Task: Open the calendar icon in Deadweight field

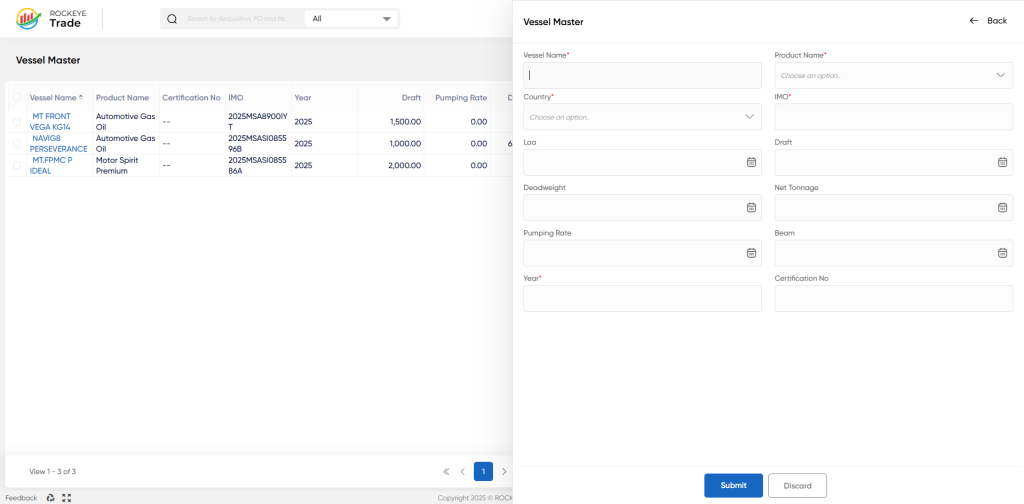Action: point(751,208)
